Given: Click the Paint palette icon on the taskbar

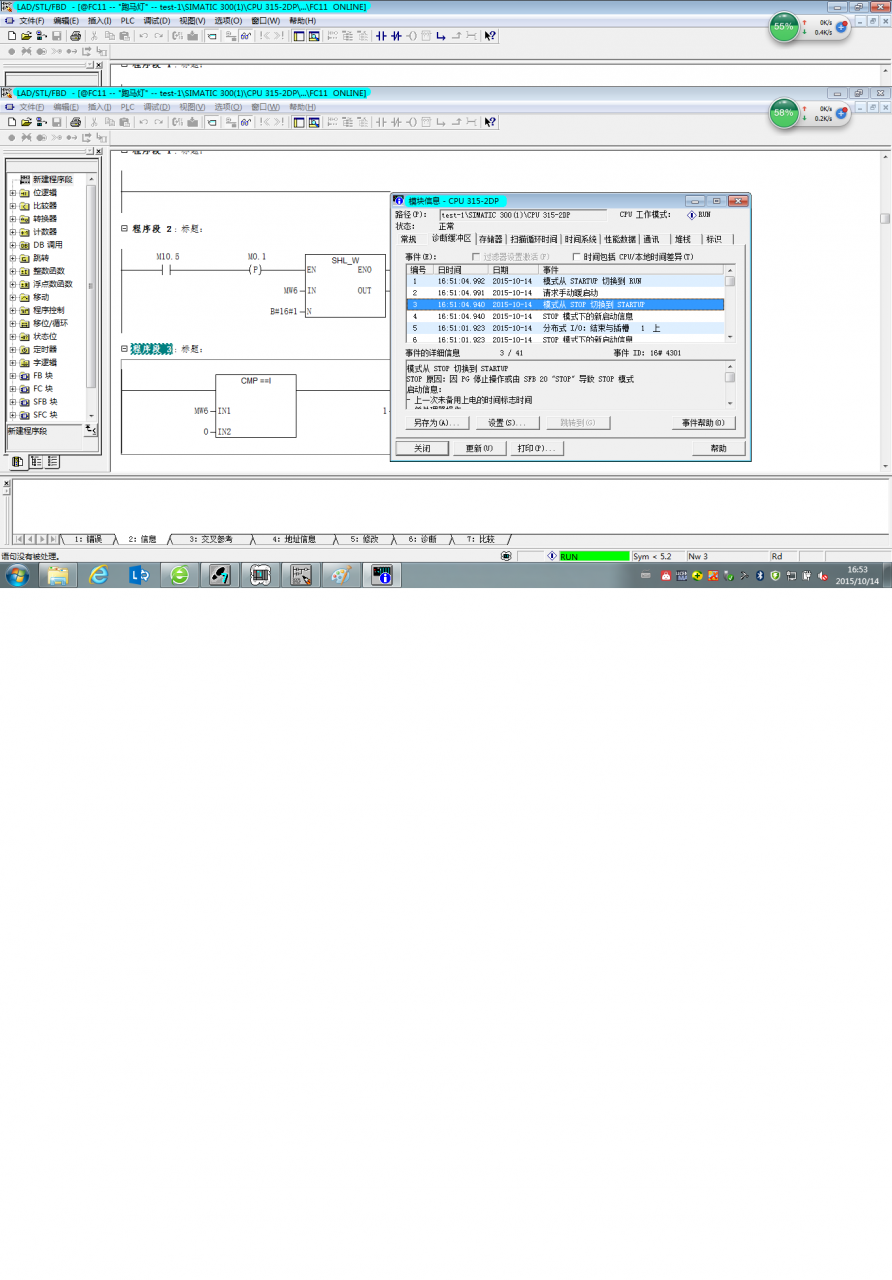Looking at the screenshot, I should [341, 575].
